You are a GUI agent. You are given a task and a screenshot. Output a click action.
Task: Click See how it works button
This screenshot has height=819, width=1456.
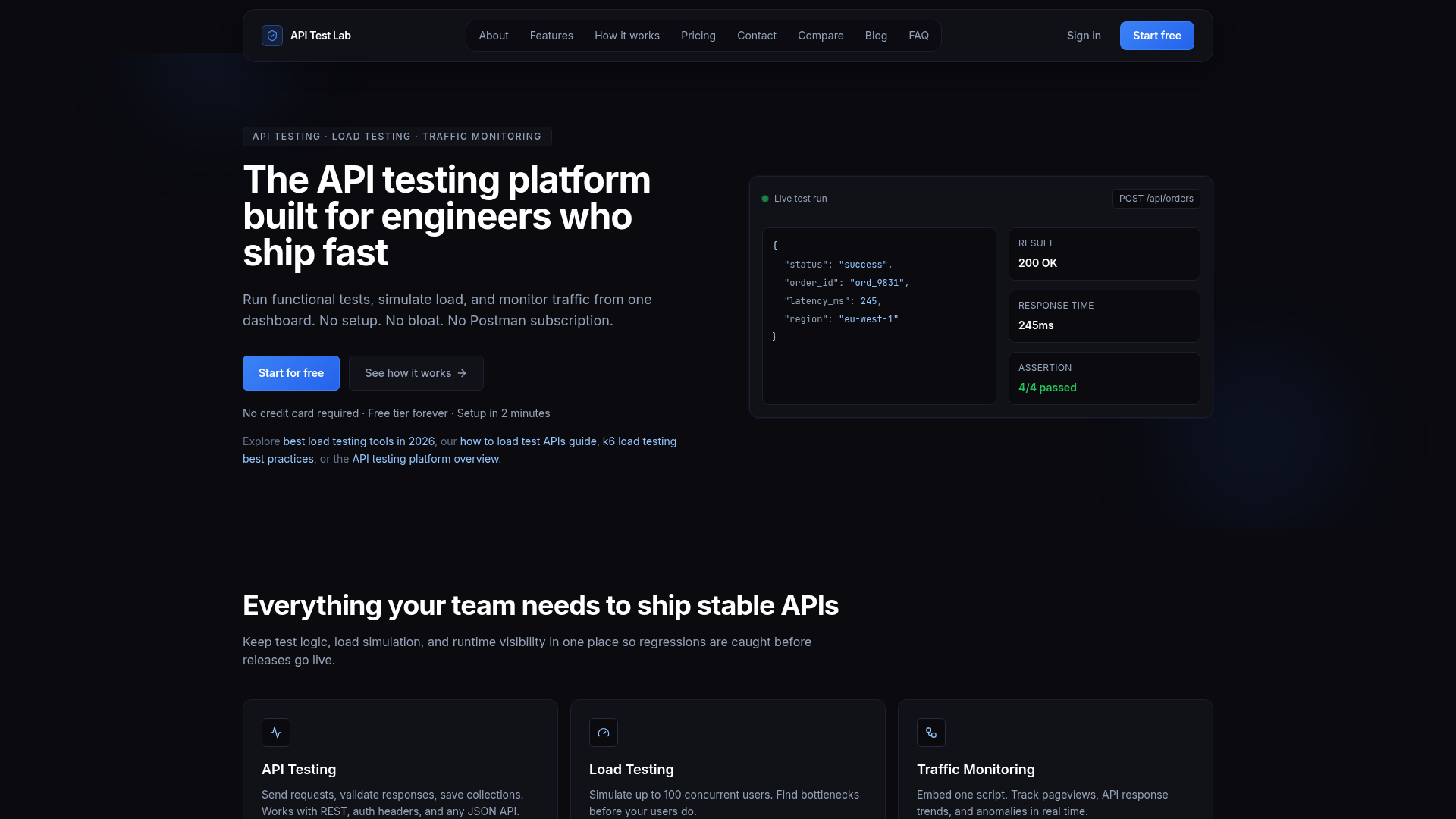[x=416, y=373]
